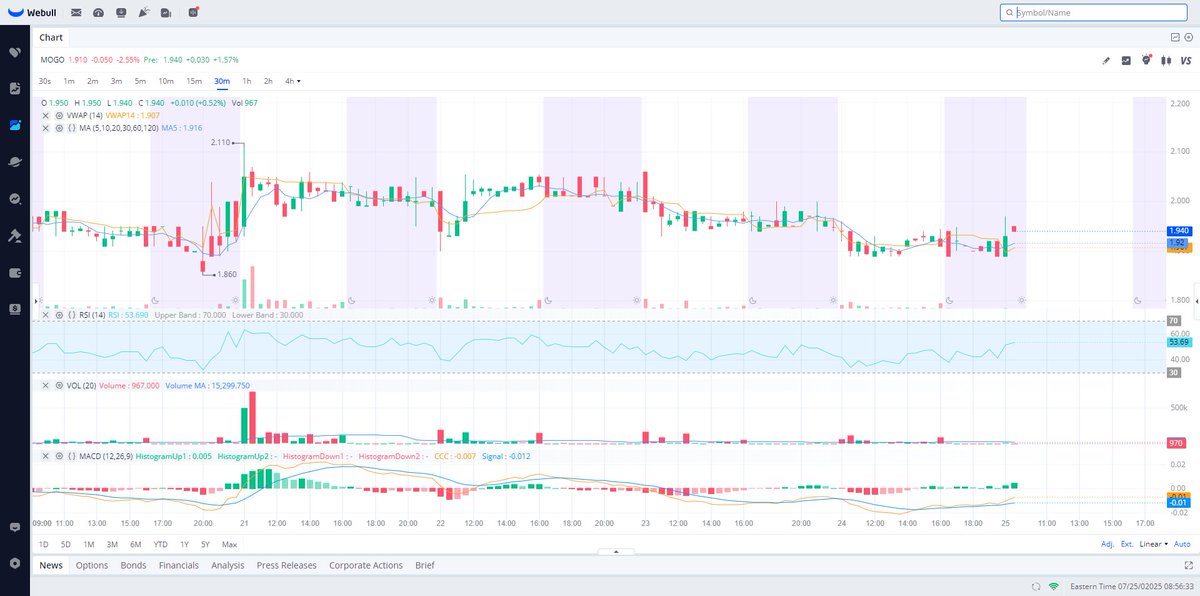
Task: Remove the MA indicator
Action: pos(46,128)
